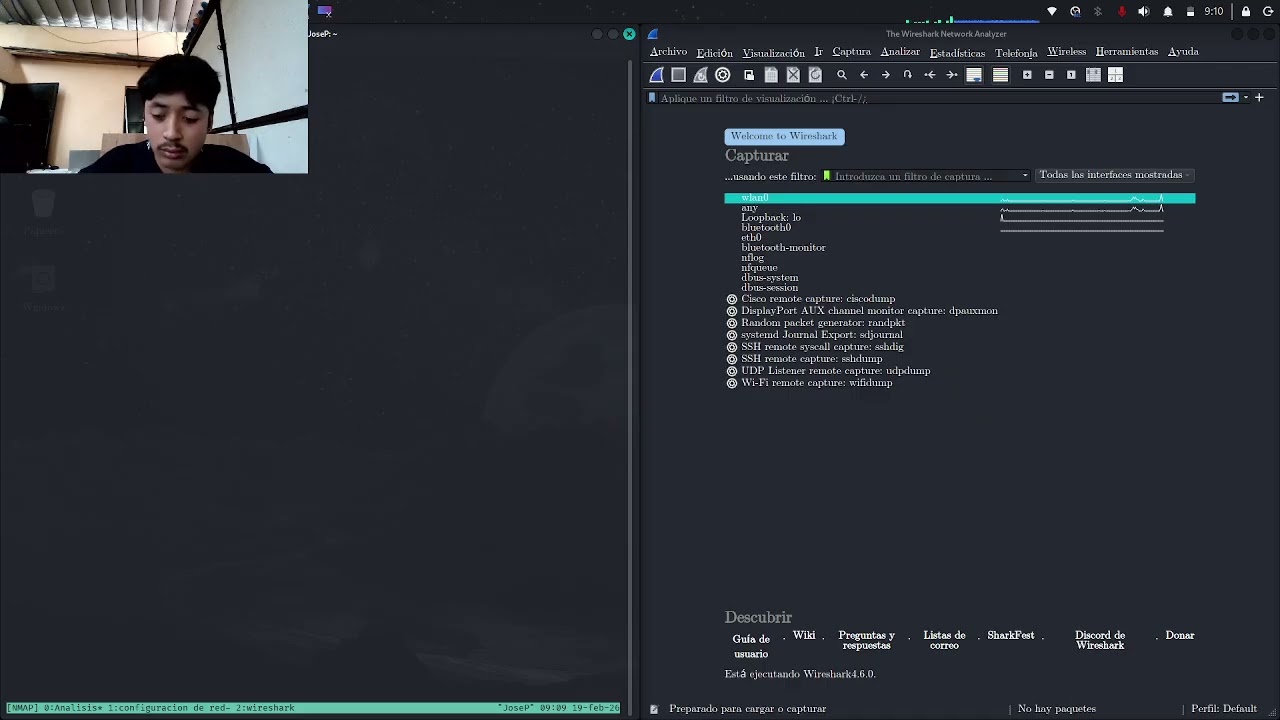Open 'Preguntas y respuestas' link

coord(866,640)
